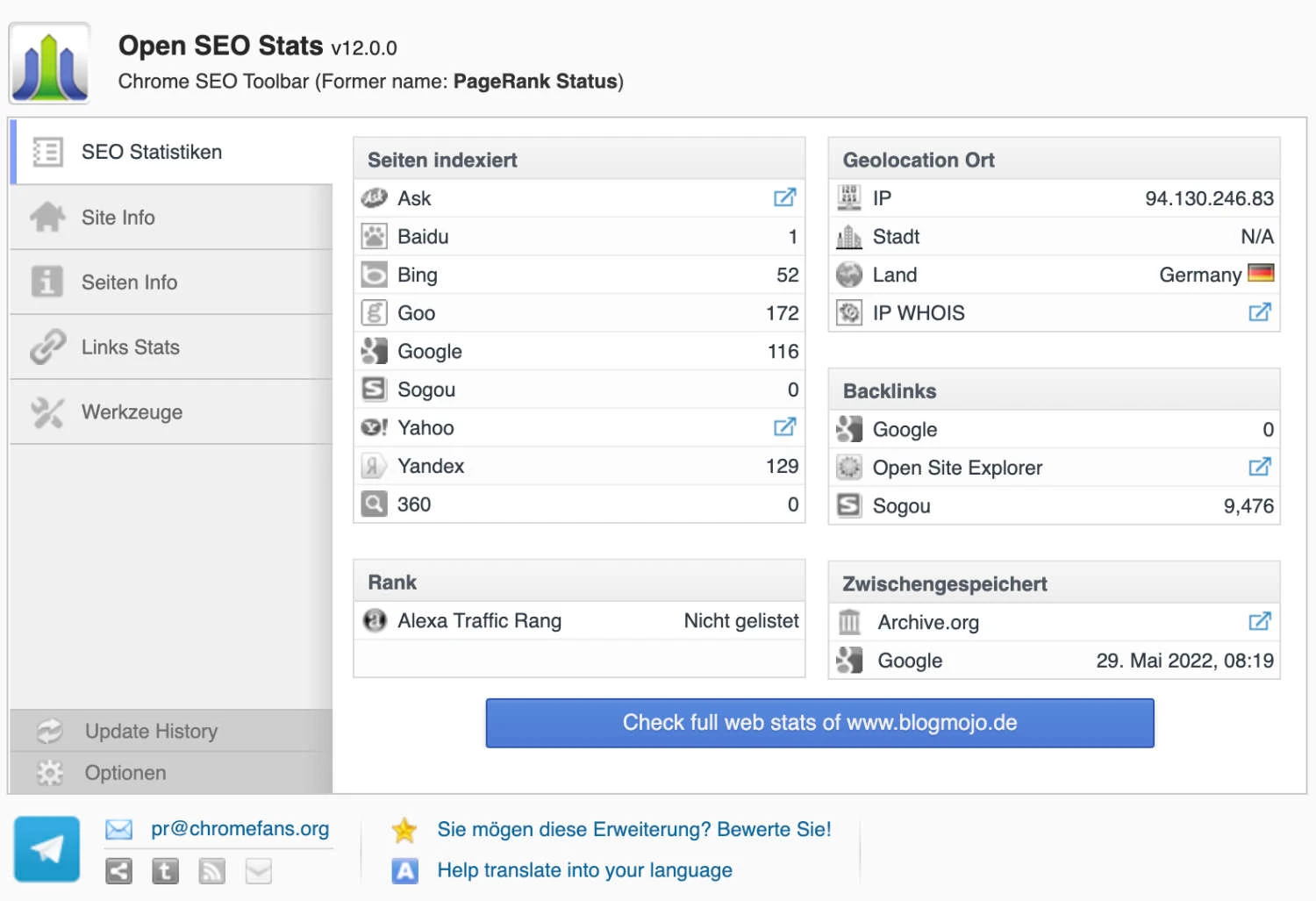Check full web stats of www.blogmojo.de
This screenshot has width=1316, height=901.
pyautogui.click(x=819, y=723)
